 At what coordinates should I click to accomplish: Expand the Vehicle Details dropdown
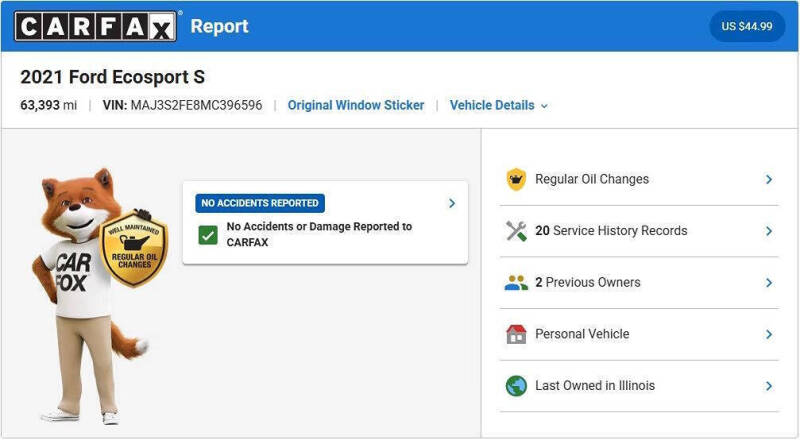tap(498, 105)
